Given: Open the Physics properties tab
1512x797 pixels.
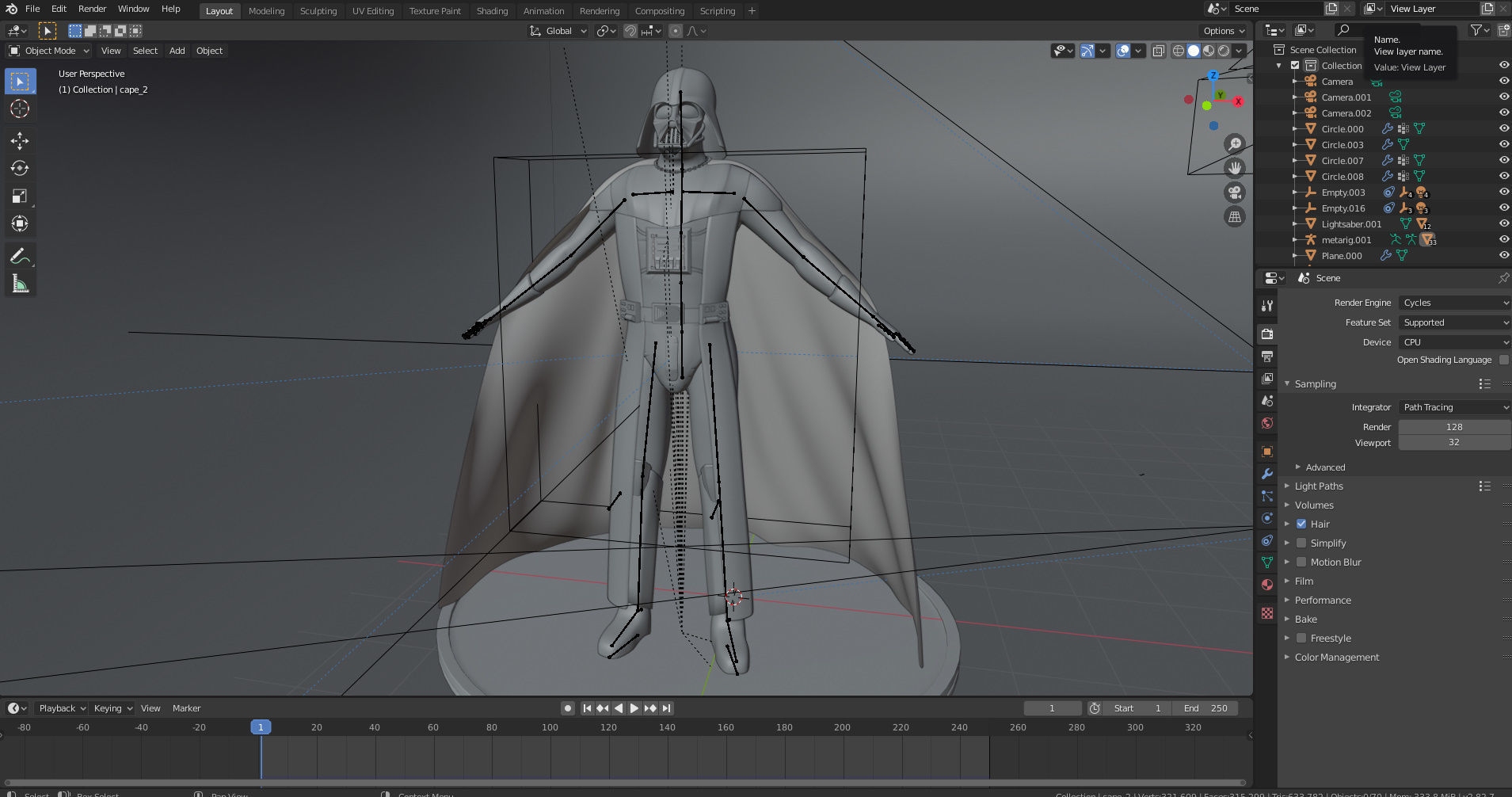Looking at the screenshot, I should (1267, 518).
